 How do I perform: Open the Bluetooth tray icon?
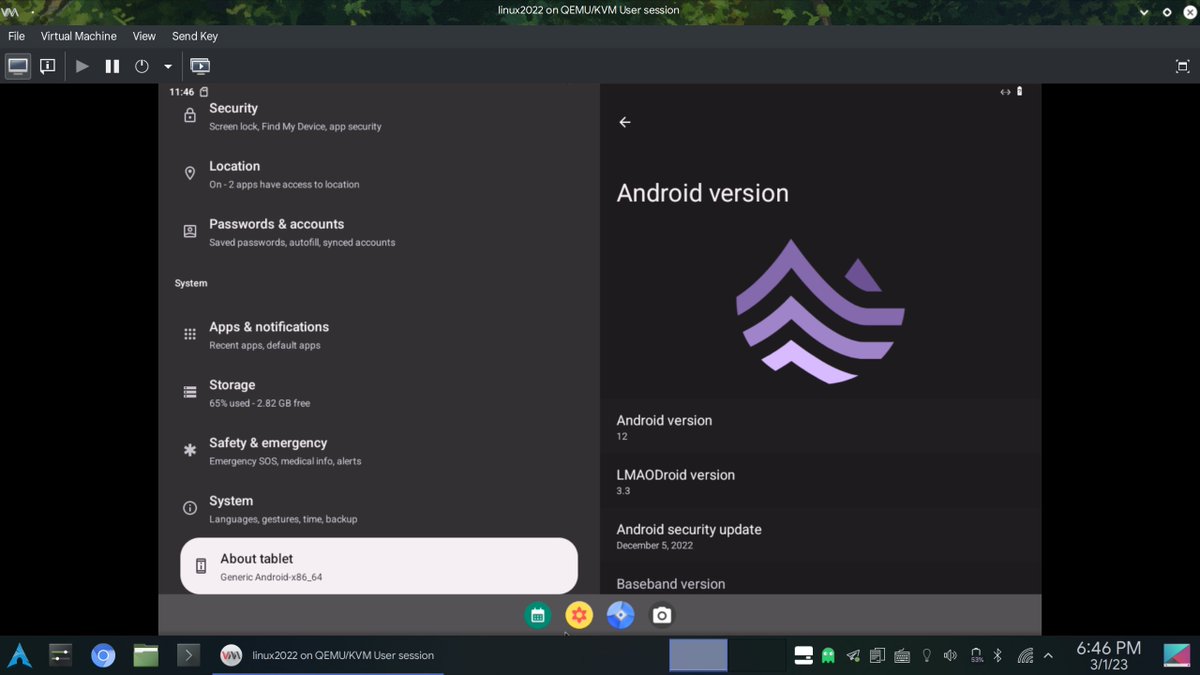click(997, 656)
